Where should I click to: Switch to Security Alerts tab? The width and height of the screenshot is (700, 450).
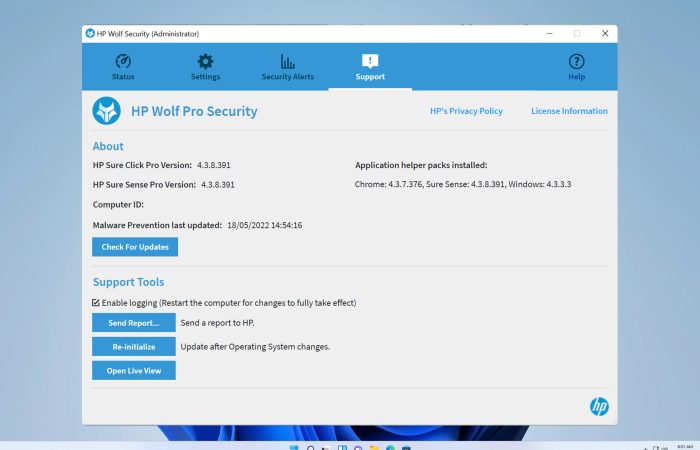click(288, 67)
